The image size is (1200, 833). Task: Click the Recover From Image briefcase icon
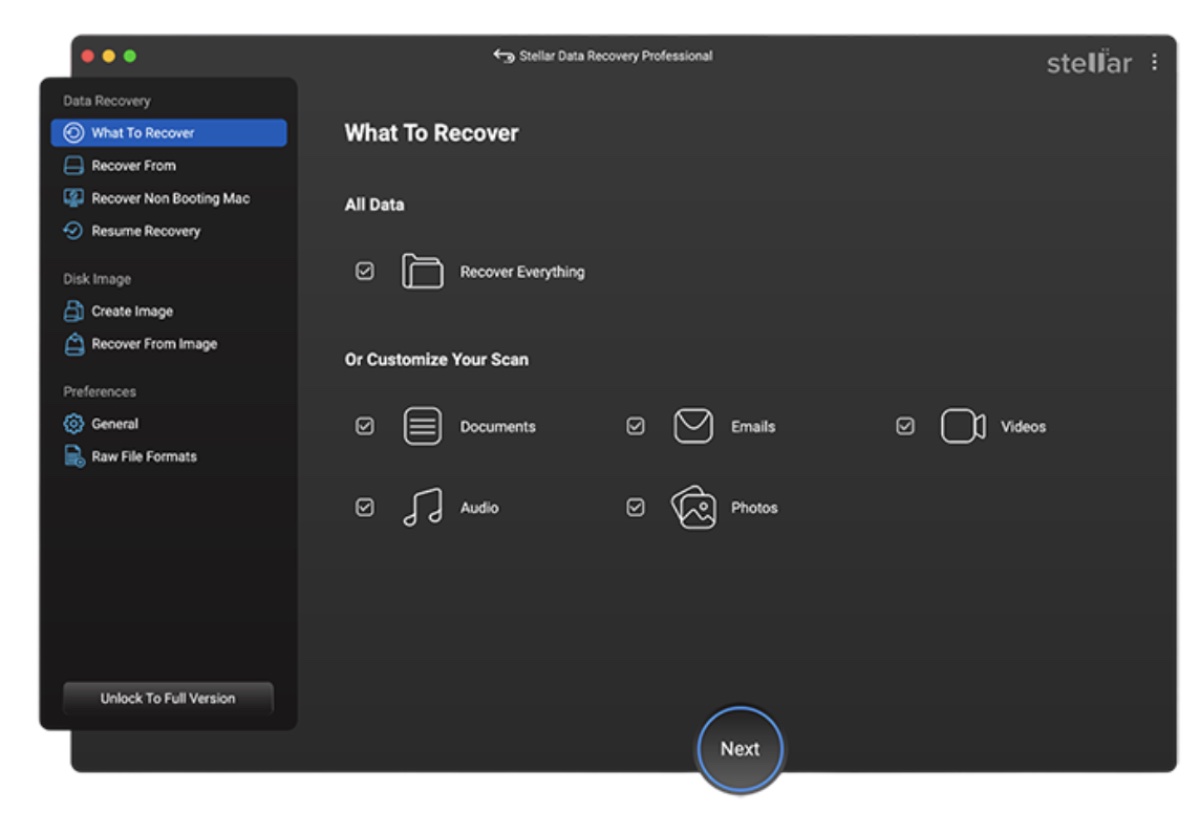point(74,344)
